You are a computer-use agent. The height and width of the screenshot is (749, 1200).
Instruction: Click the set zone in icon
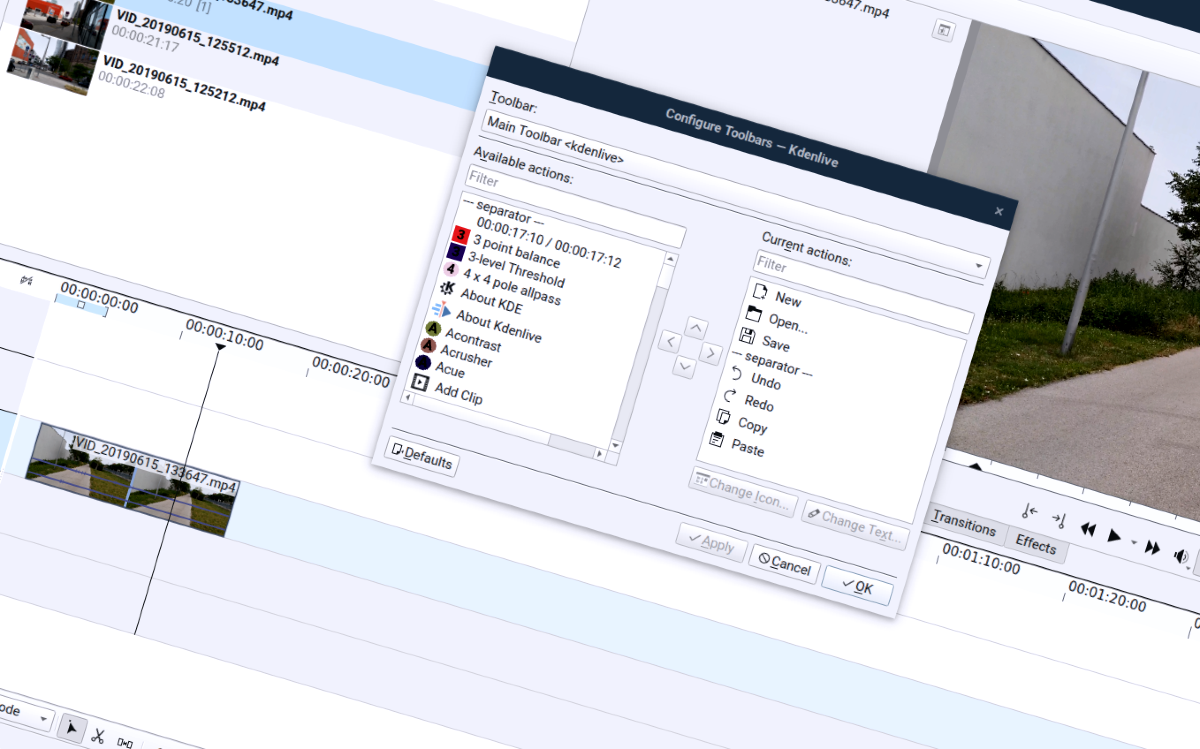point(1030,512)
